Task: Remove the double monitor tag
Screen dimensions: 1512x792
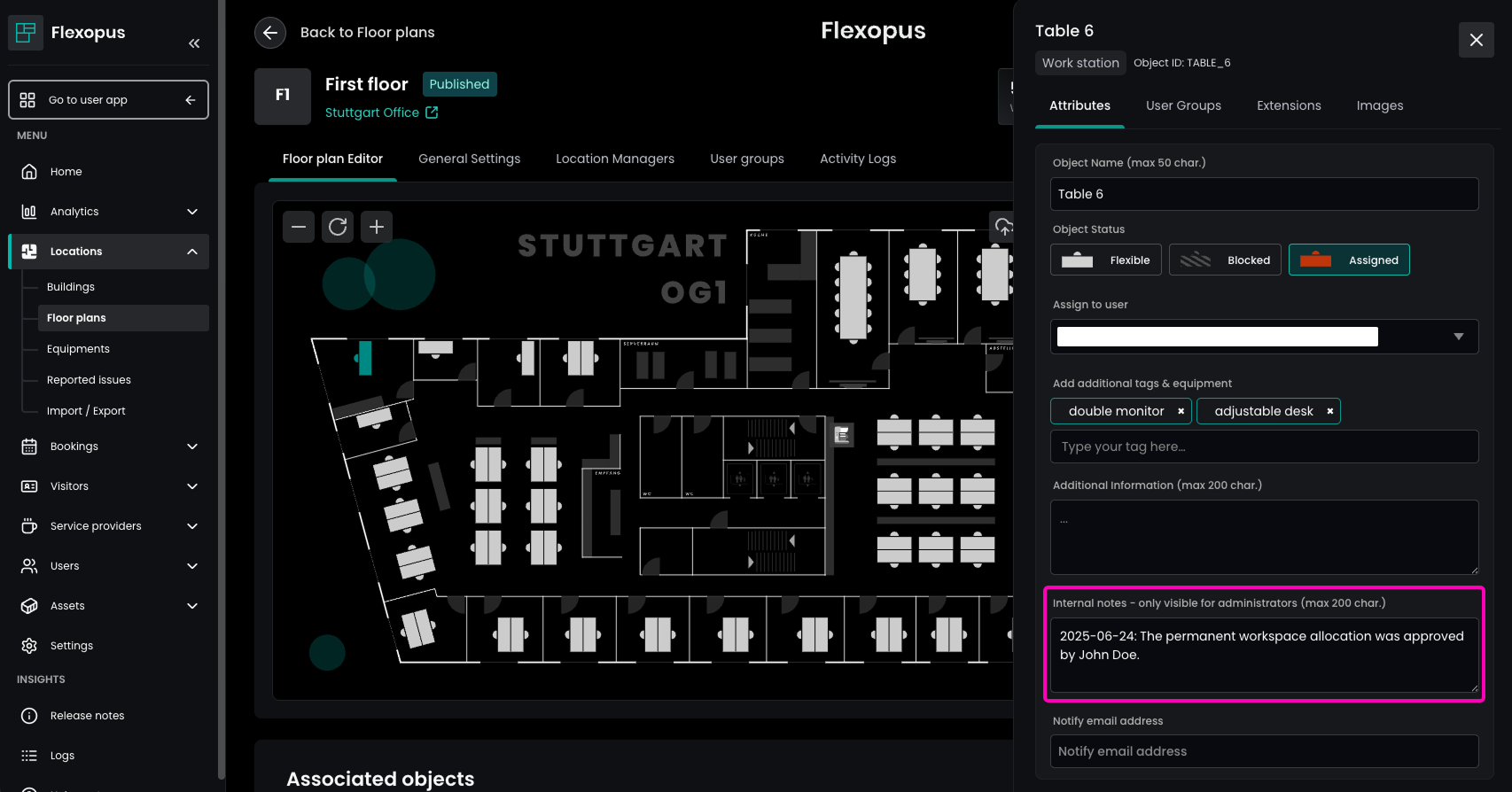Action: [x=1181, y=411]
